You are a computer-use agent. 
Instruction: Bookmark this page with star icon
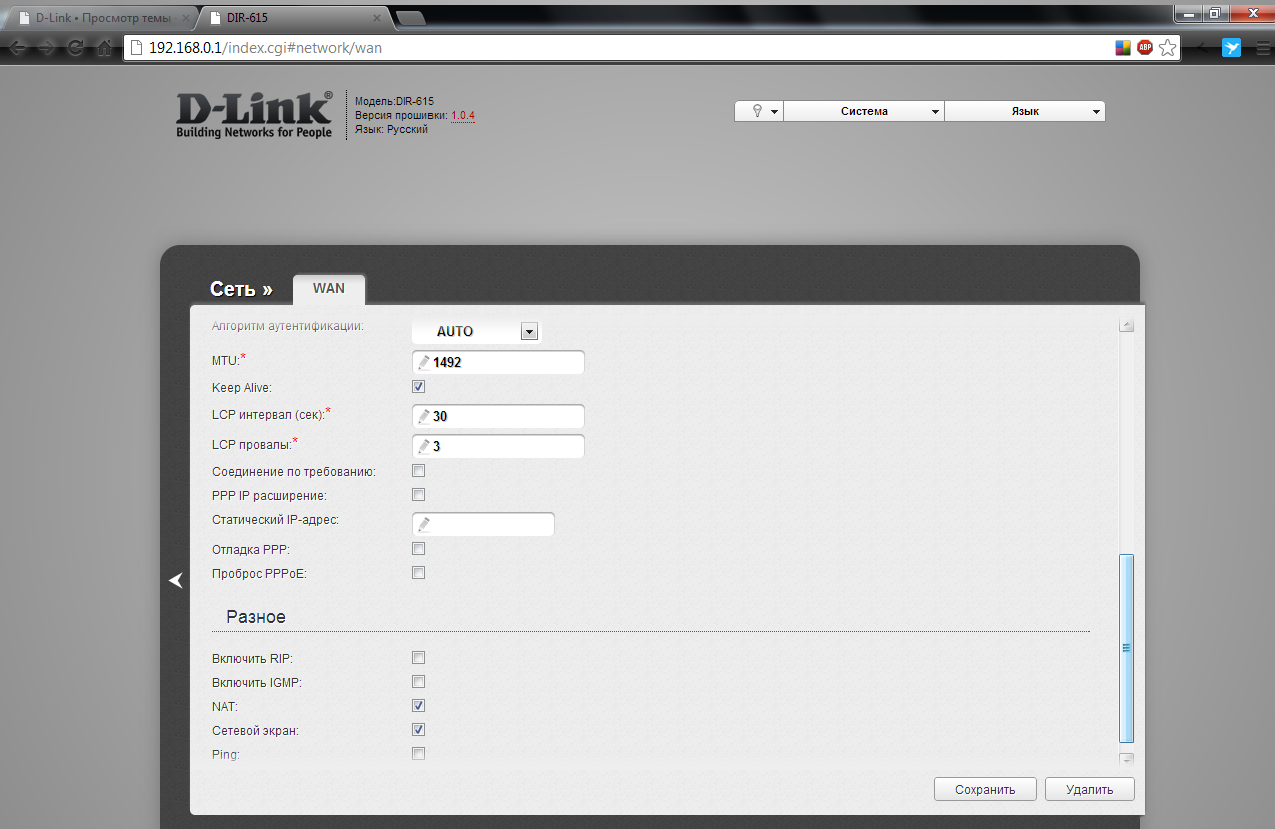tap(1167, 47)
